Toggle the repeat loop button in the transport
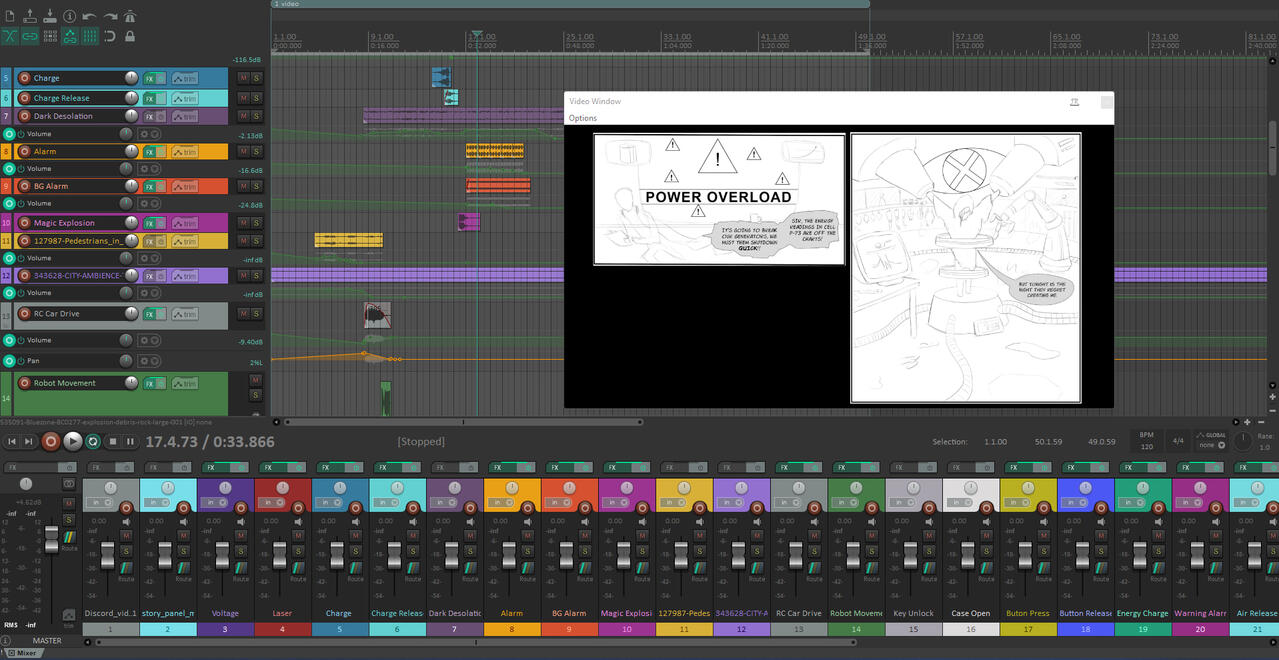 click(93, 441)
